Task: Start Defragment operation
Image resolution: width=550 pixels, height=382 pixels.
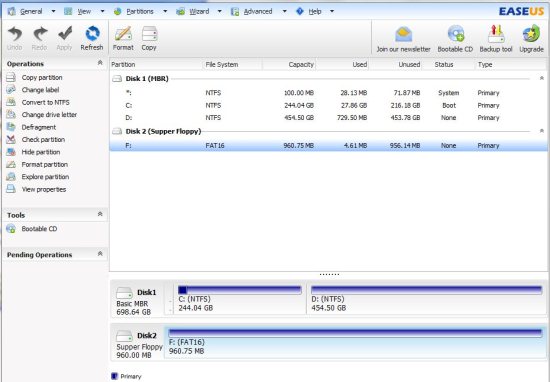Action: pos(39,127)
